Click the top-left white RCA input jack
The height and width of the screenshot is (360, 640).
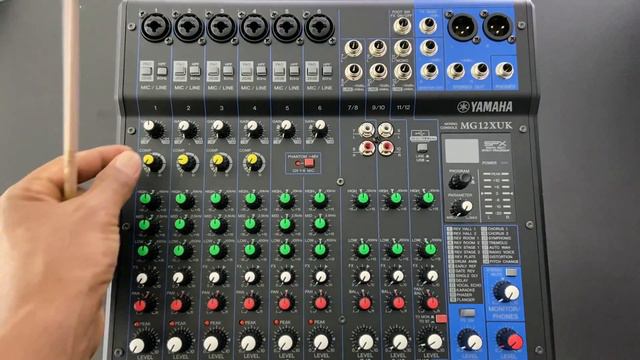[366, 130]
